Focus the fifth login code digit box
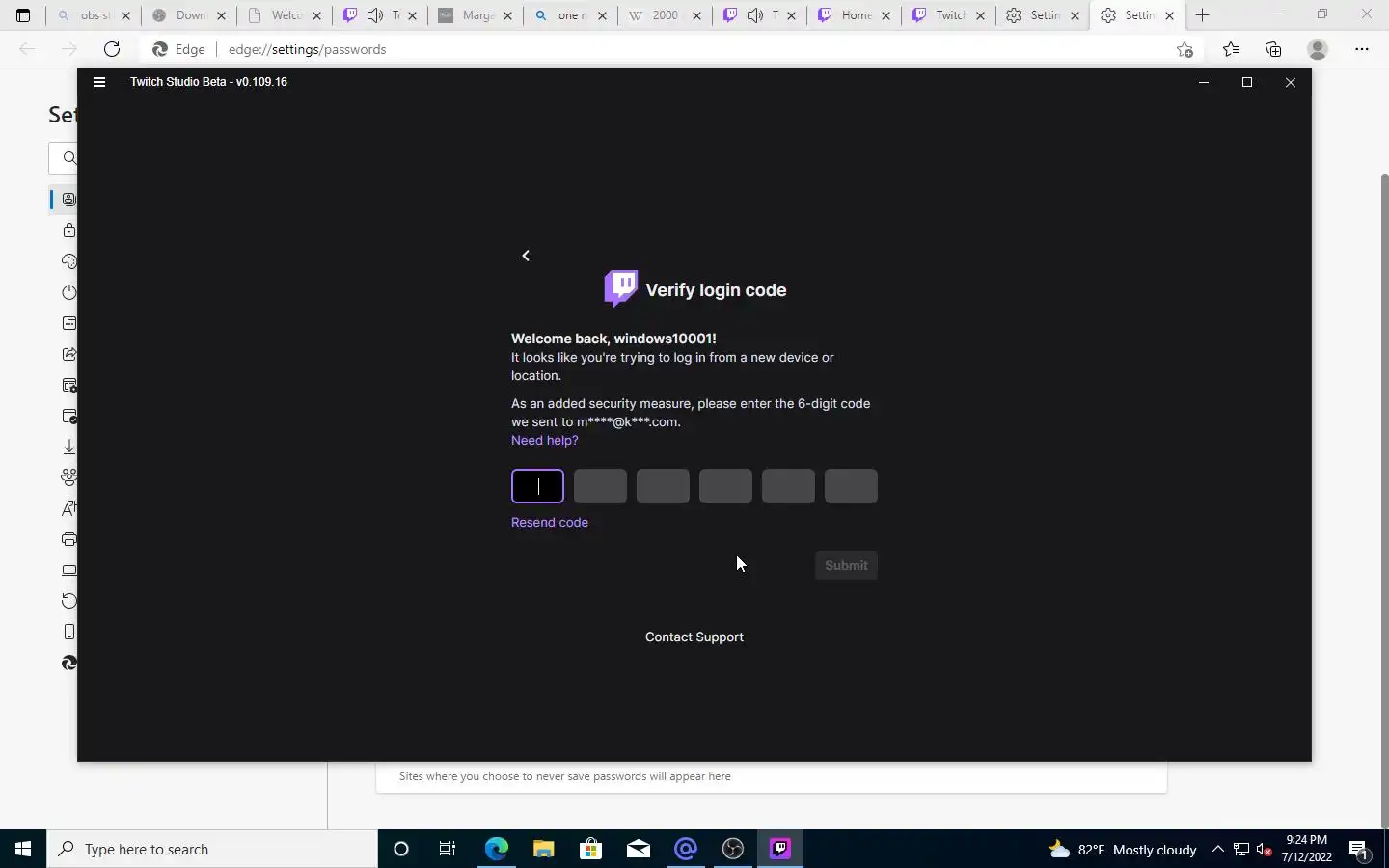The image size is (1389, 868). [788, 486]
